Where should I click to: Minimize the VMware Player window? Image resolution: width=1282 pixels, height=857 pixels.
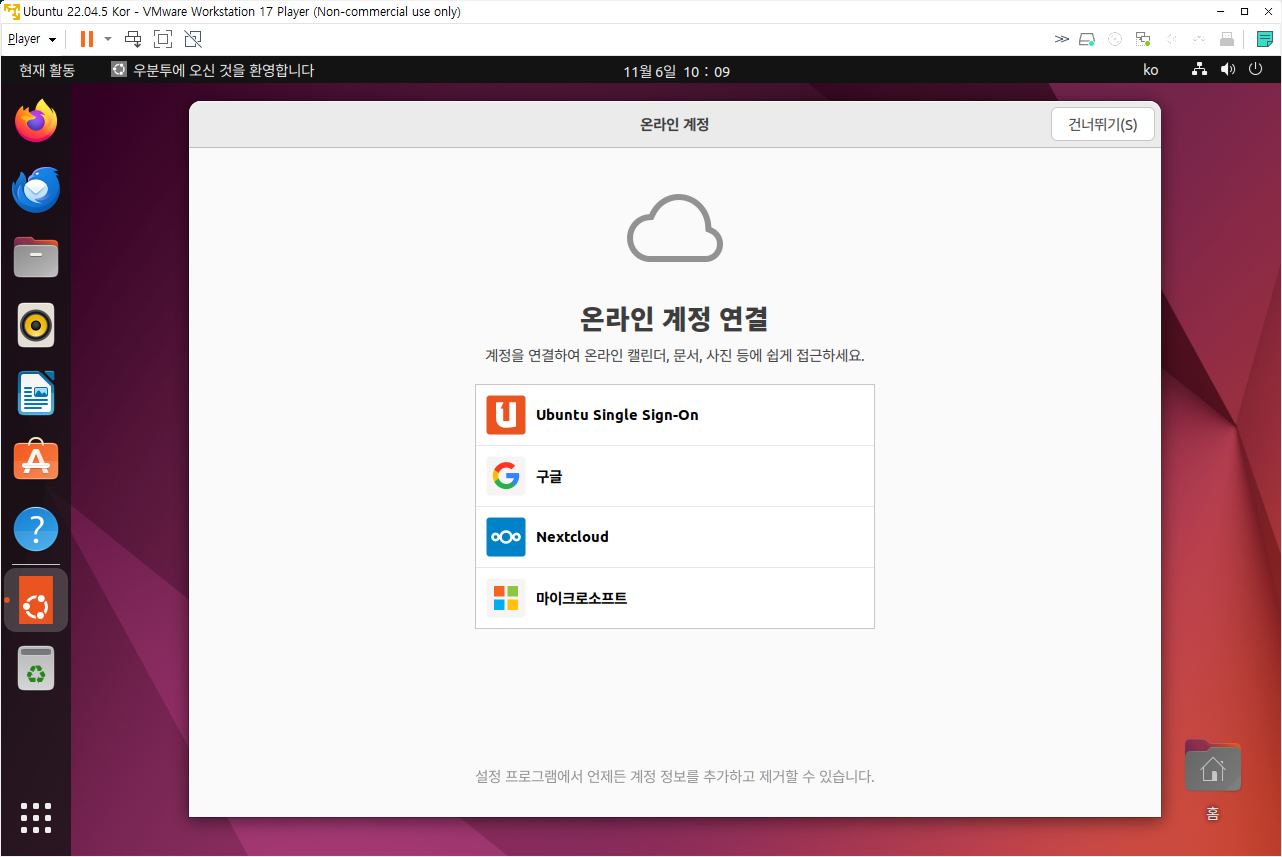1219,11
